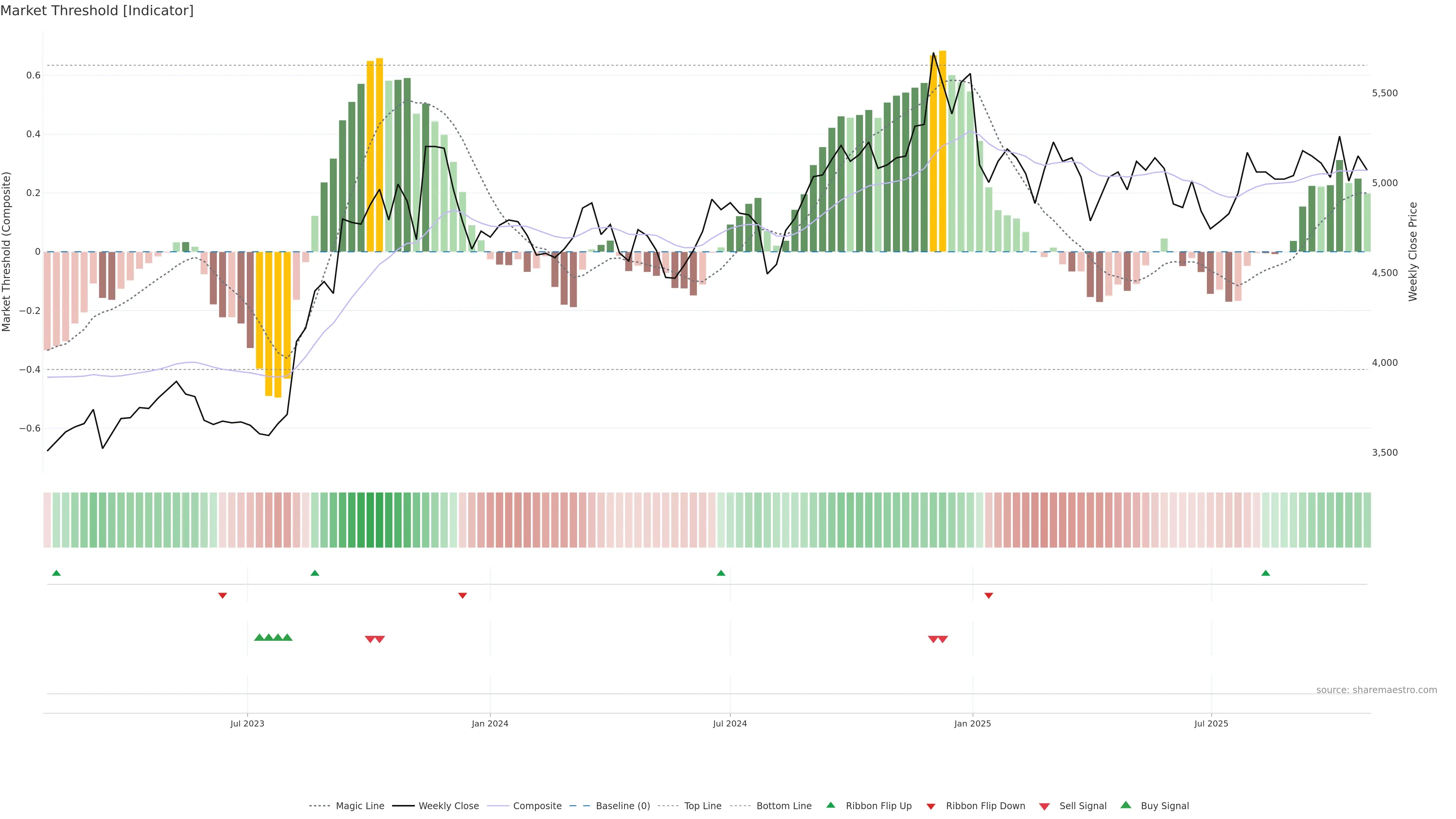Toggle the Magic Line legend entry
1456x819 pixels.
[359, 806]
